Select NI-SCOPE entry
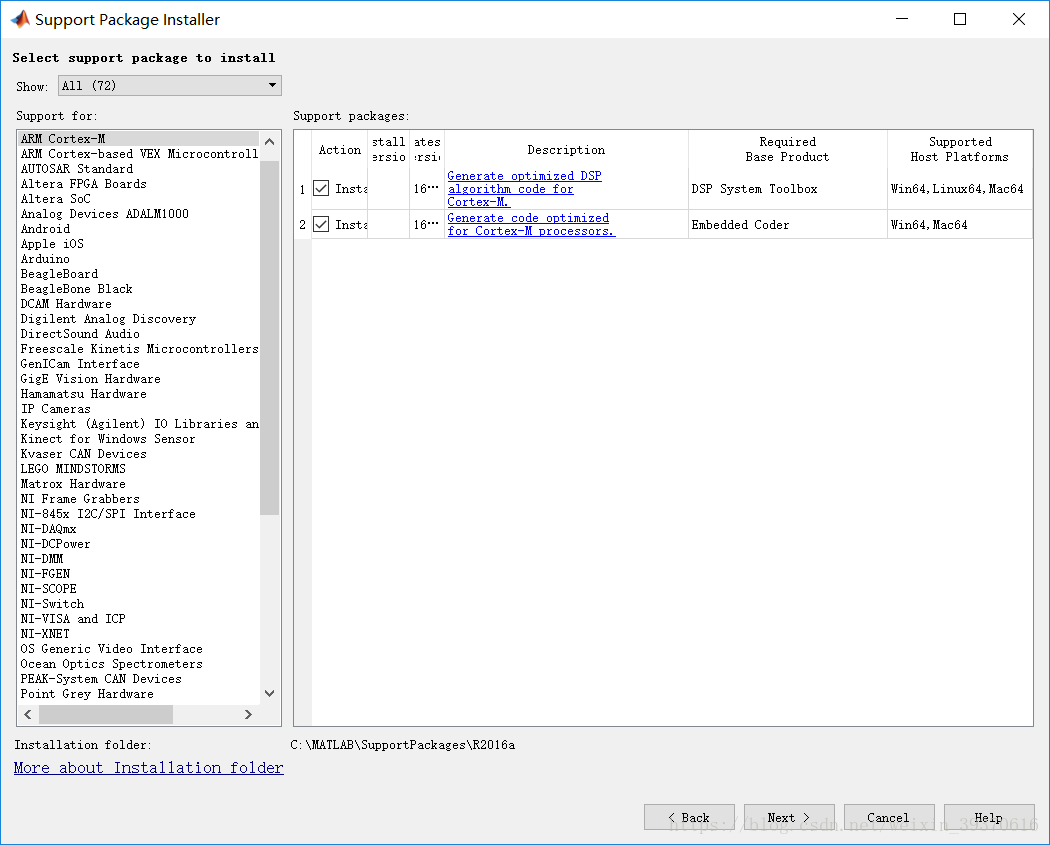The height and width of the screenshot is (845, 1050). tap(139, 589)
